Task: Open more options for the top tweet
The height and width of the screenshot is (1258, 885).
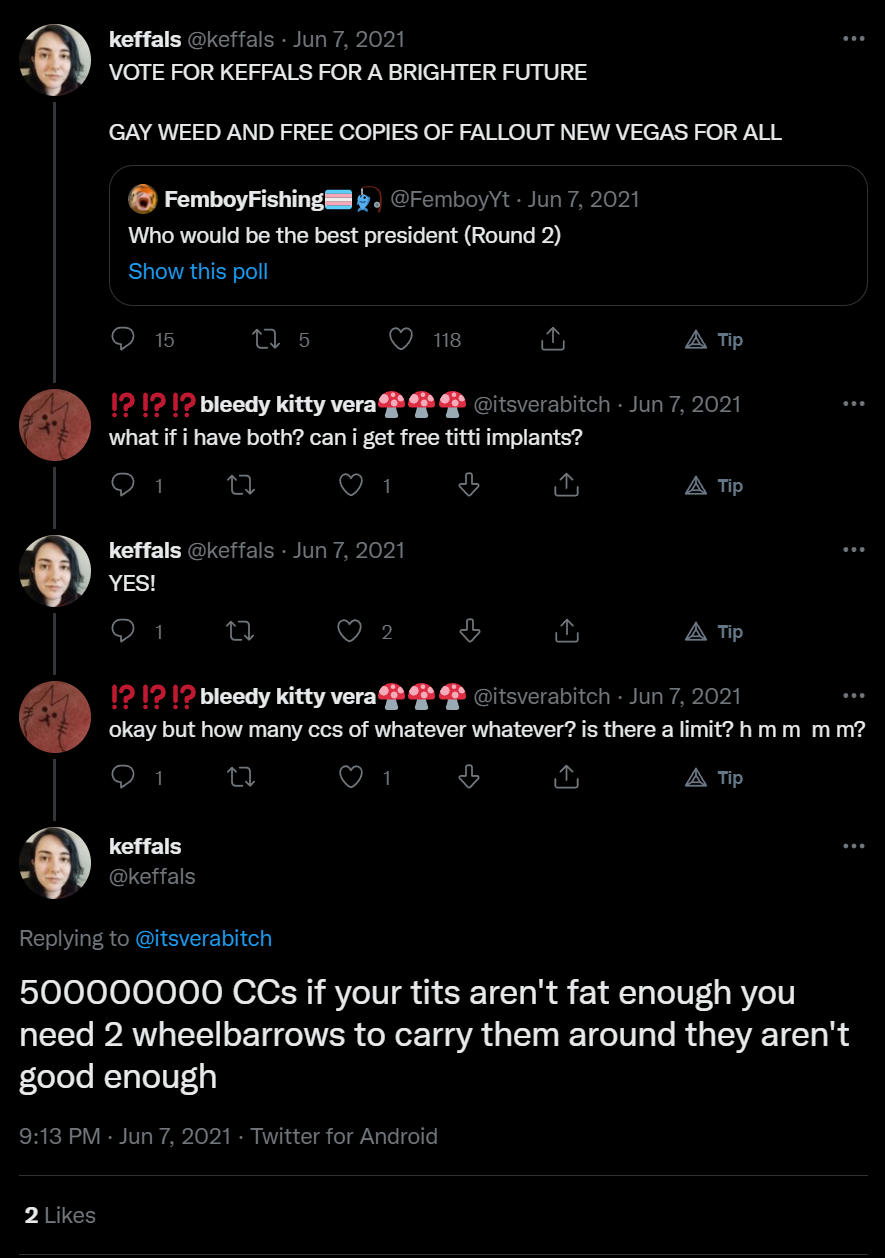Action: coord(853,39)
